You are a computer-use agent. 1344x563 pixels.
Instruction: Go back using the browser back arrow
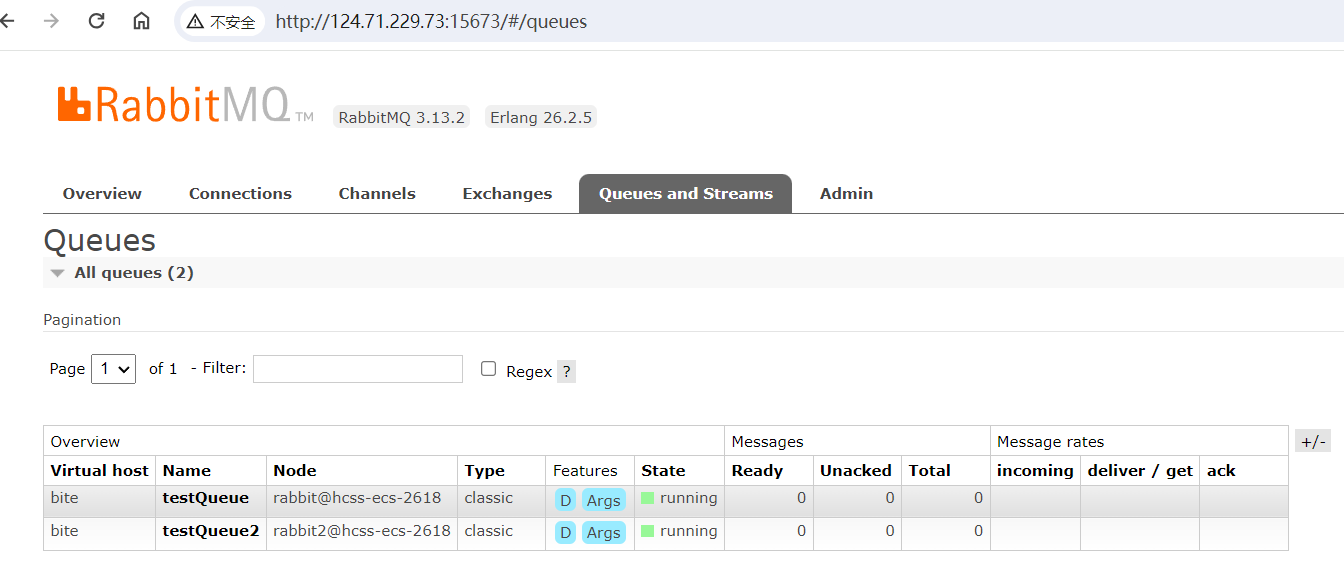(x=8, y=21)
